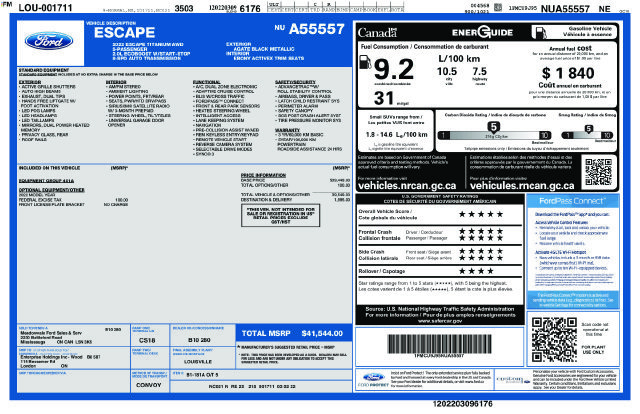Click the U.S. Government Safety Ratings header
640x414 pixels.
tap(440, 197)
